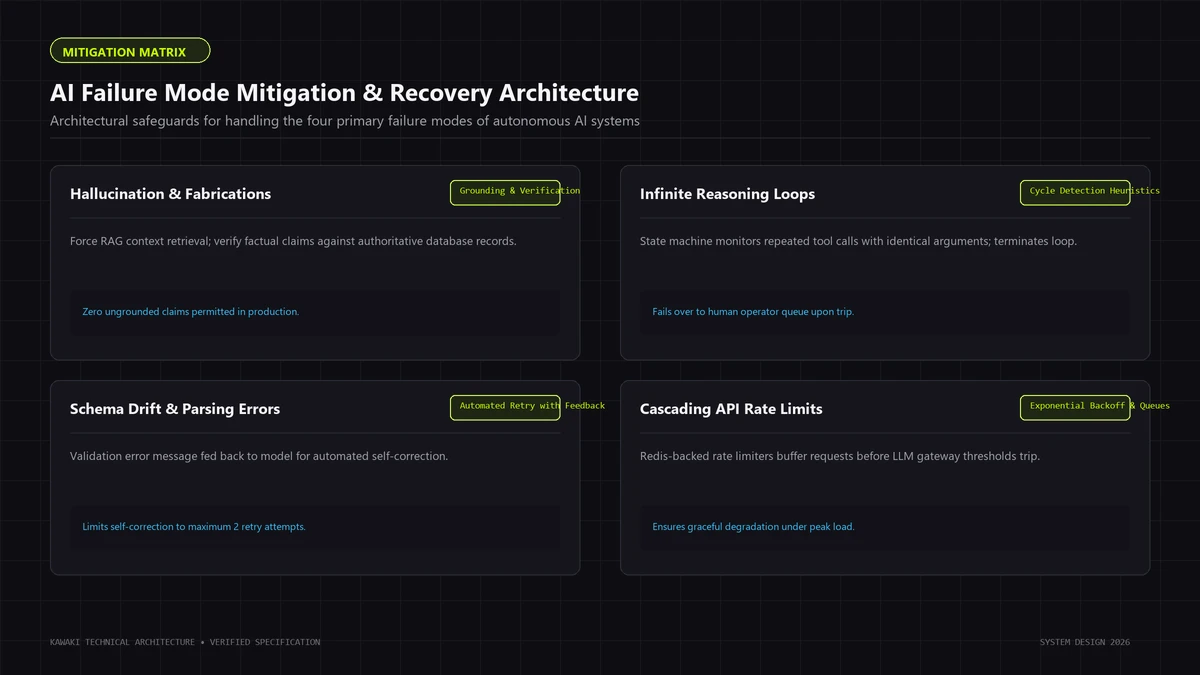Image resolution: width=1200 pixels, height=675 pixels.
Task: Click the MITIGATION MATRIX badge
Action: pyautogui.click(x=130, y=51)
